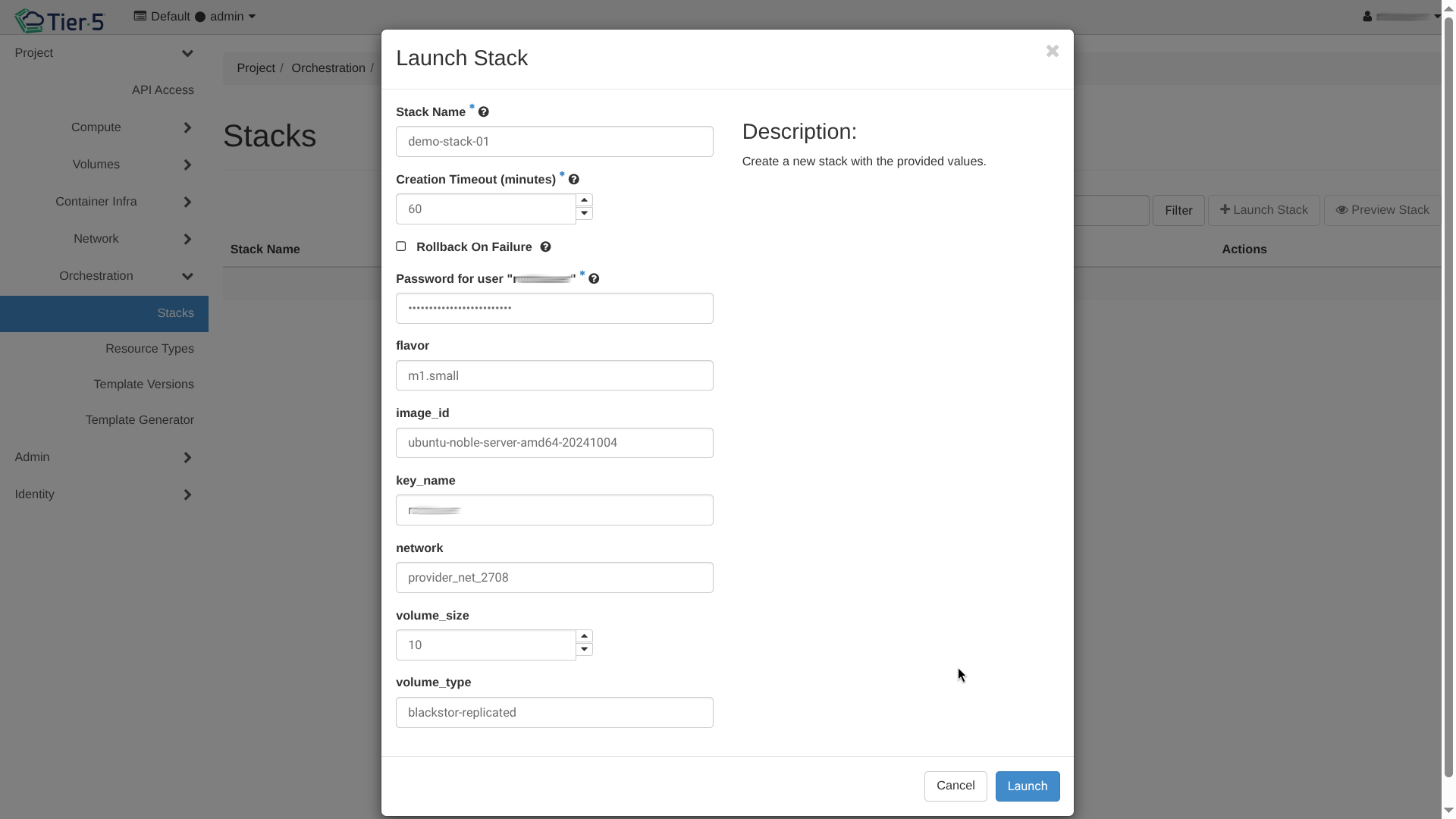The image size is (1456, 819).
Task: Click the user account icon top right
Action: pyautogui.click(x=1367, y=17)
